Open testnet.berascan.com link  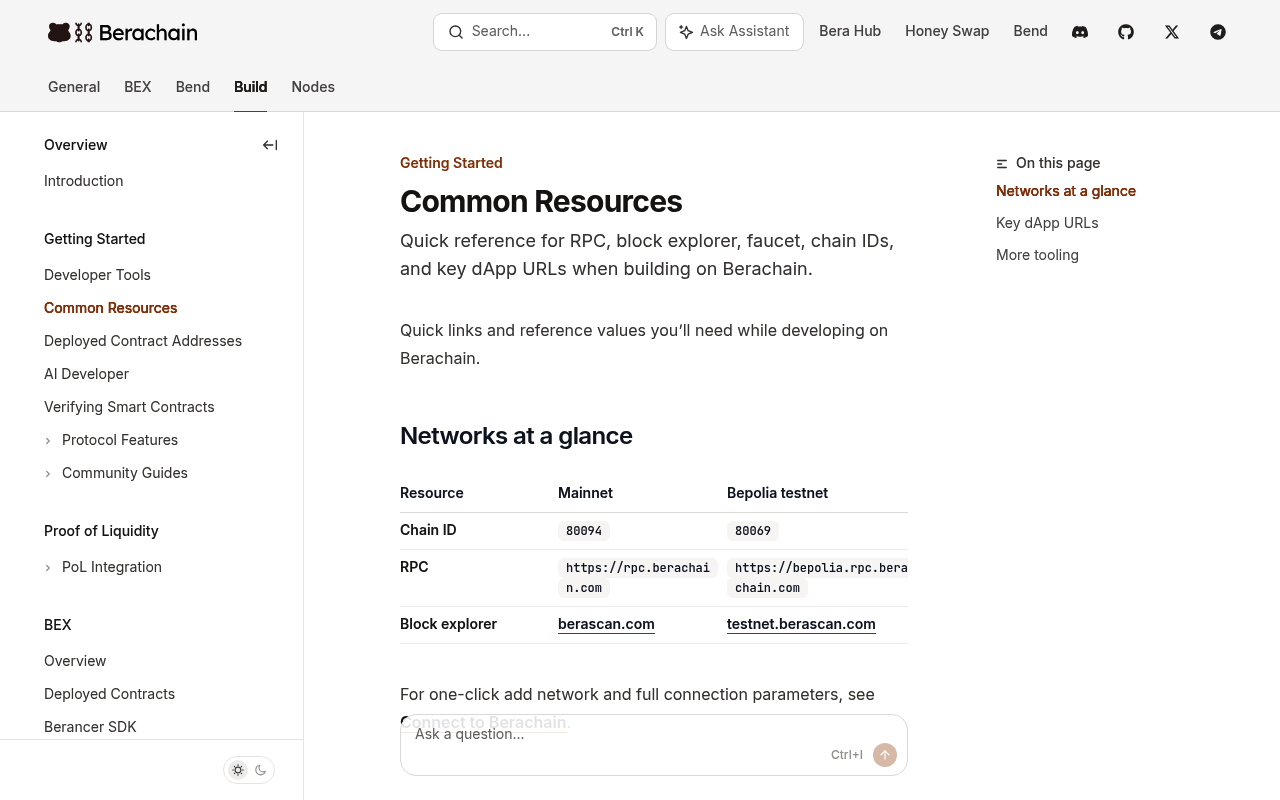pos(801,624)
